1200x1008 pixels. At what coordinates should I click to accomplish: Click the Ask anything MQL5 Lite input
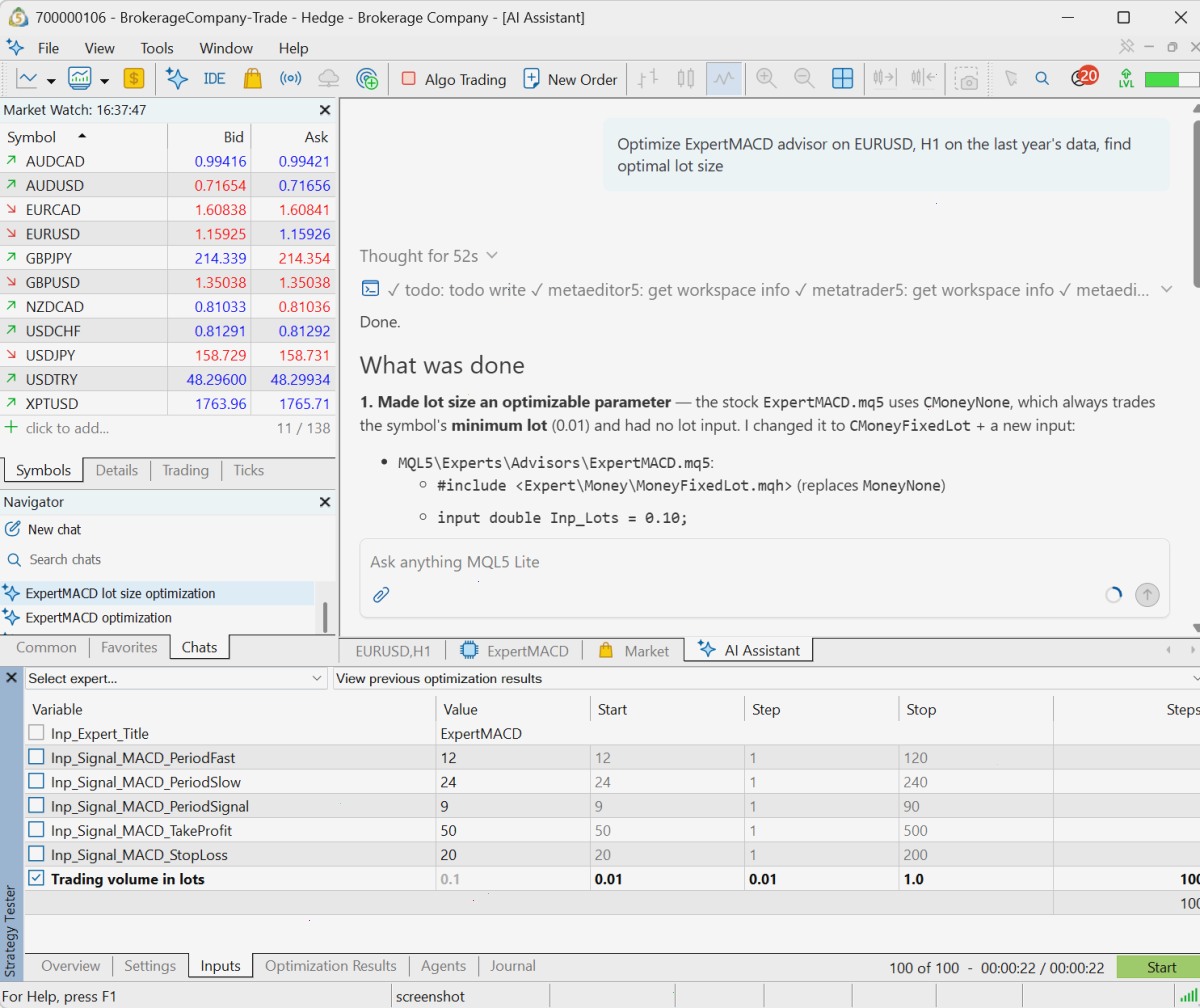(765, 562)
